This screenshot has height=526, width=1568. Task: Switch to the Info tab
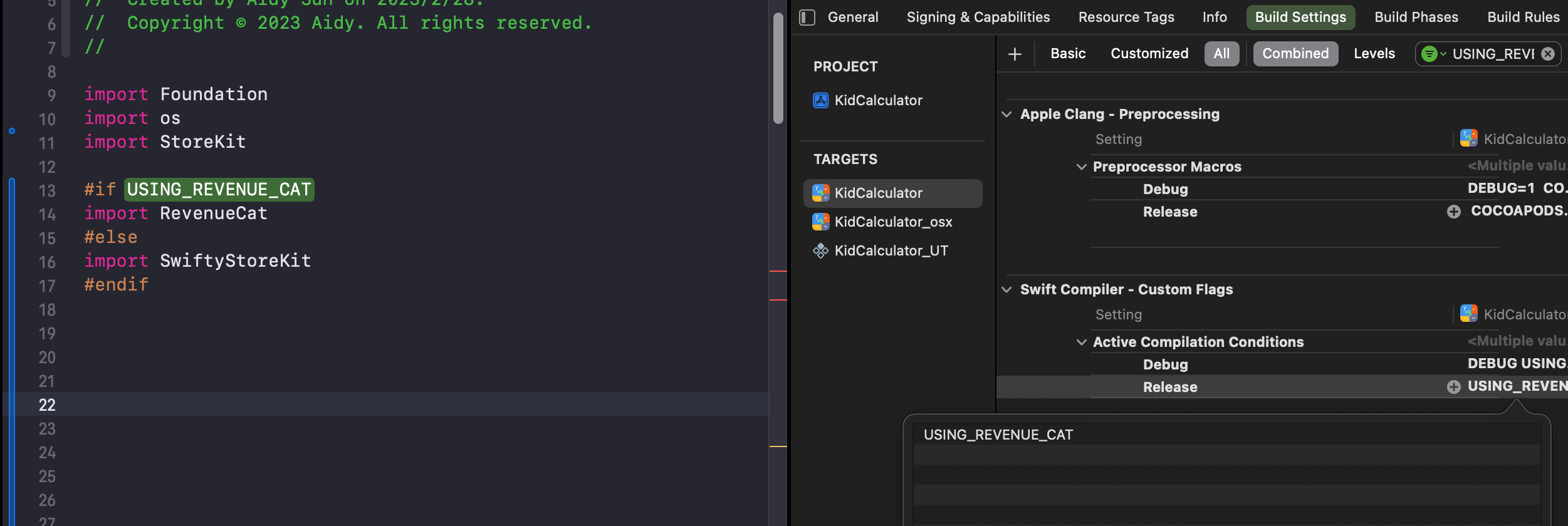pyautogui.click(x=1215, y=18)
